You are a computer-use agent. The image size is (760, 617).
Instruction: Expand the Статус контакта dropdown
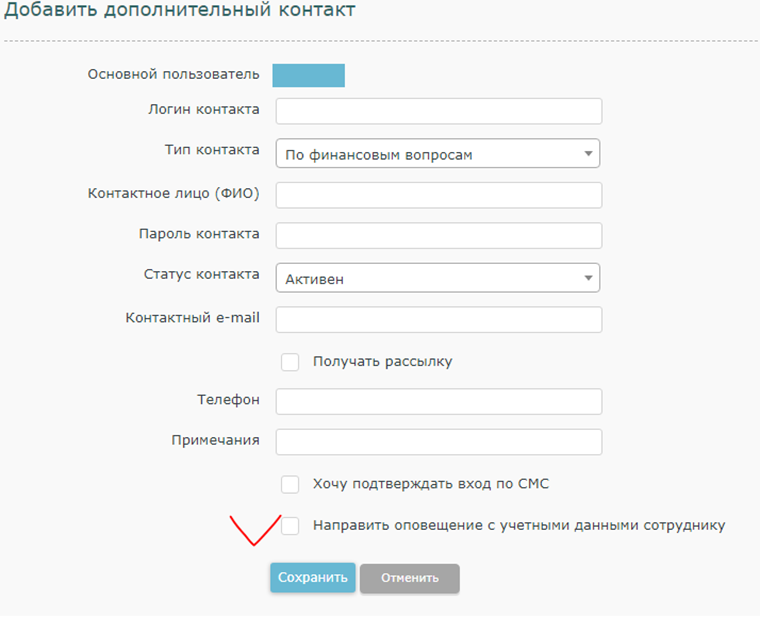tap(437, 278)
